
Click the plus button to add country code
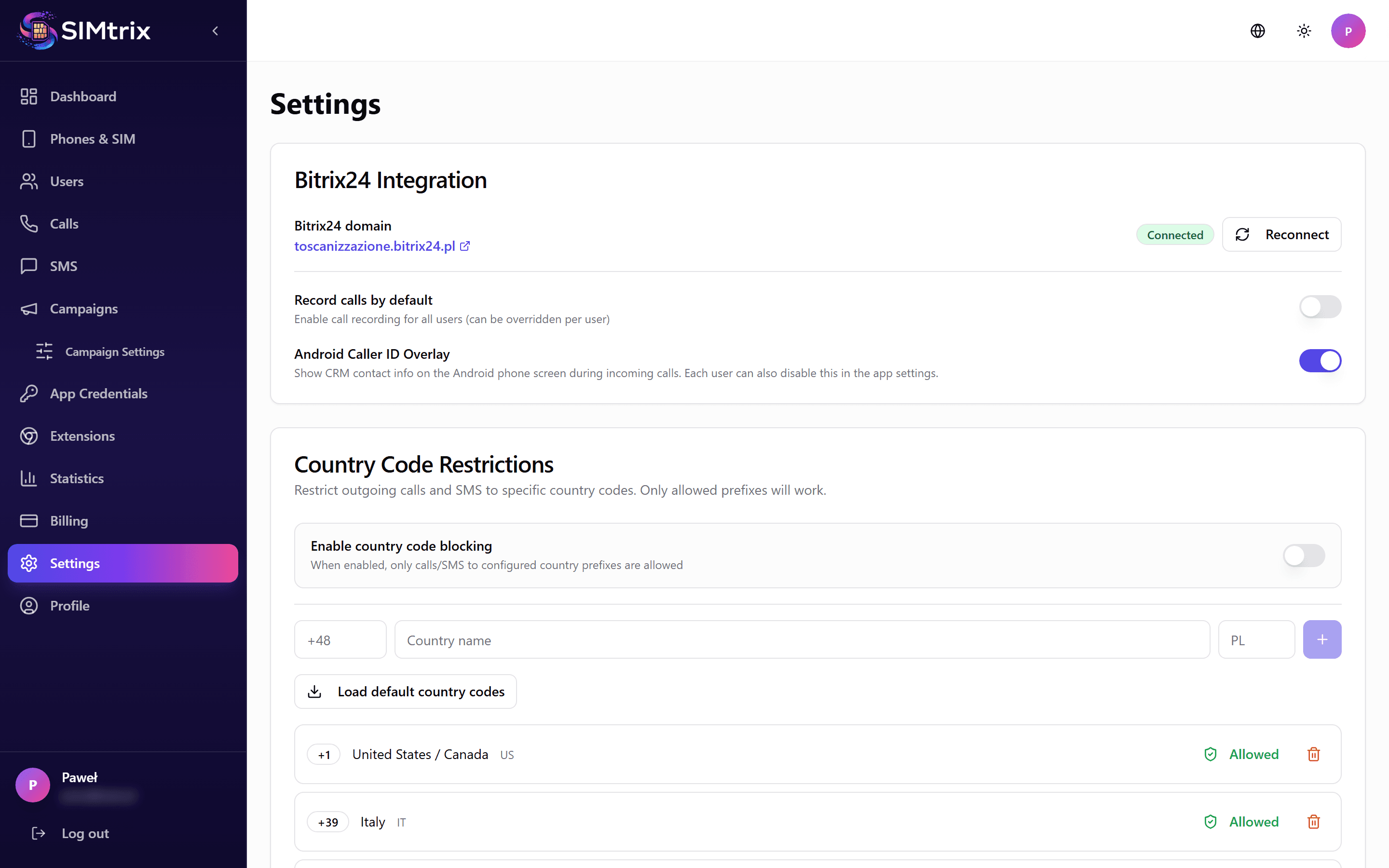[1321, 639]
